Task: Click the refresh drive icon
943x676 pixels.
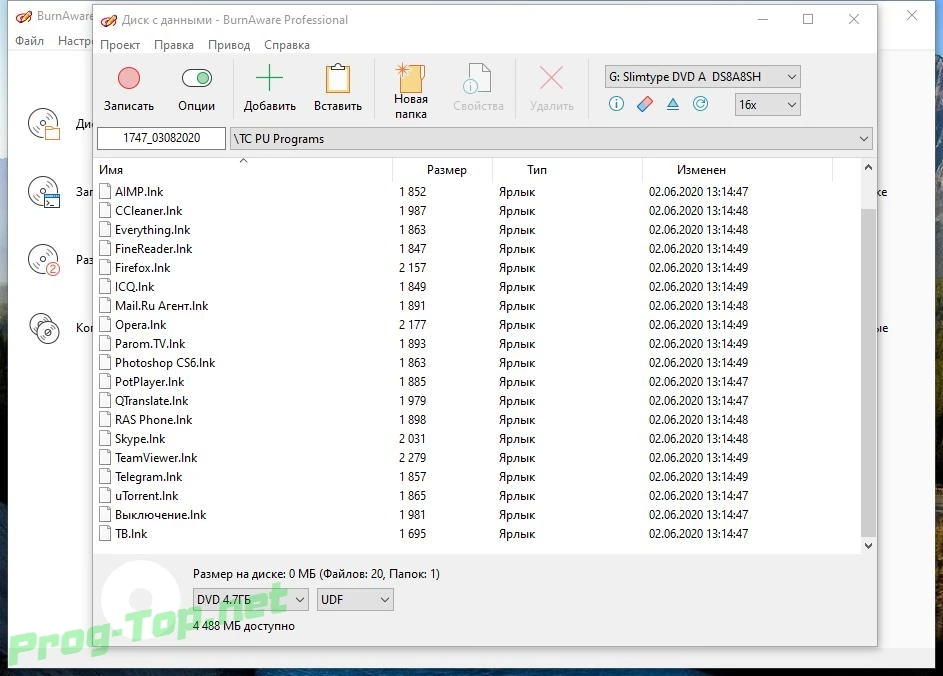Action: coord(700,104)
